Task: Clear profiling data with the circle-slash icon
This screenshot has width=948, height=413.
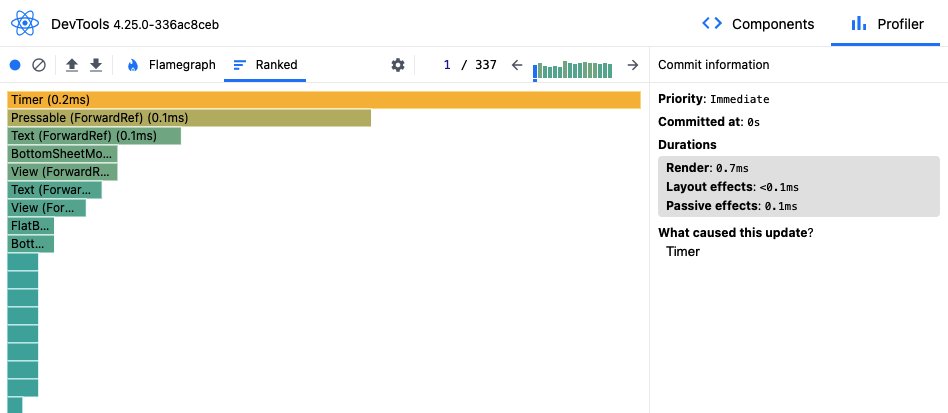Action: click(x=39, y=65)
